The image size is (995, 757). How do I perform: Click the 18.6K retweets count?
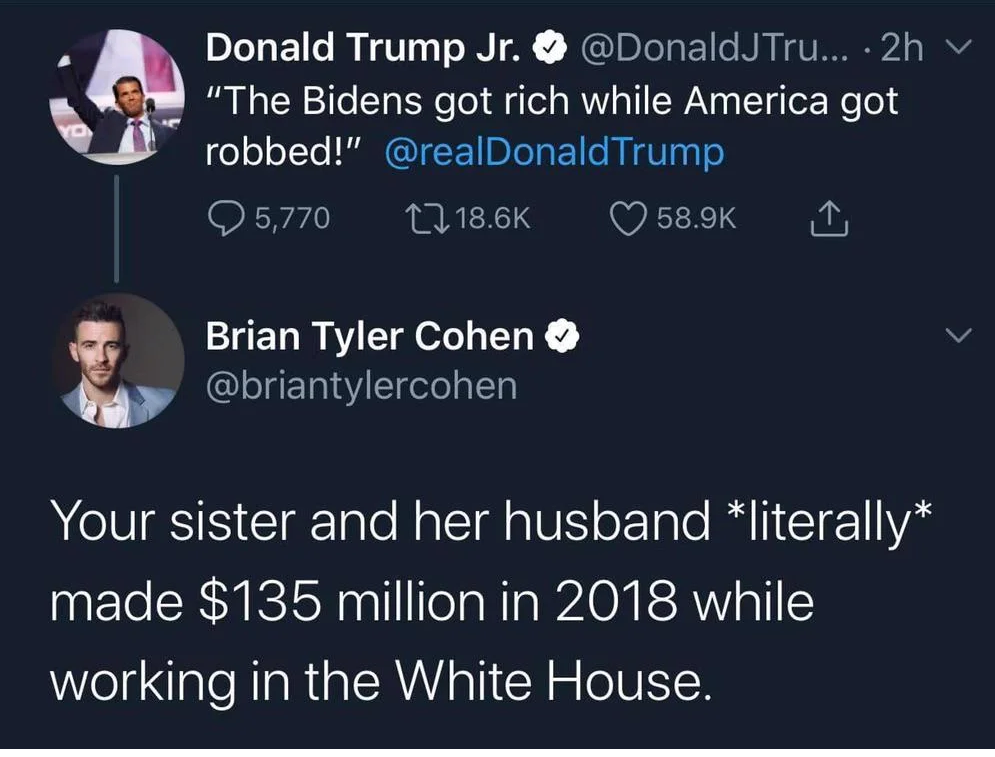pyautogui.click(x=490, y=219)
